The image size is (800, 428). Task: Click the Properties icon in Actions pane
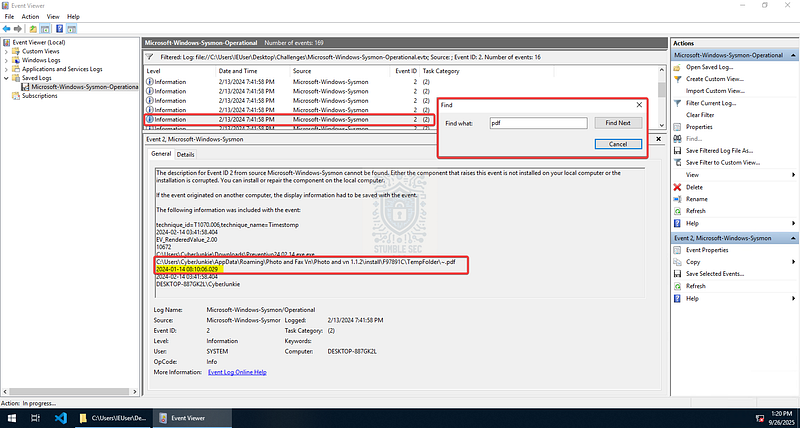[x=677, y=127]
